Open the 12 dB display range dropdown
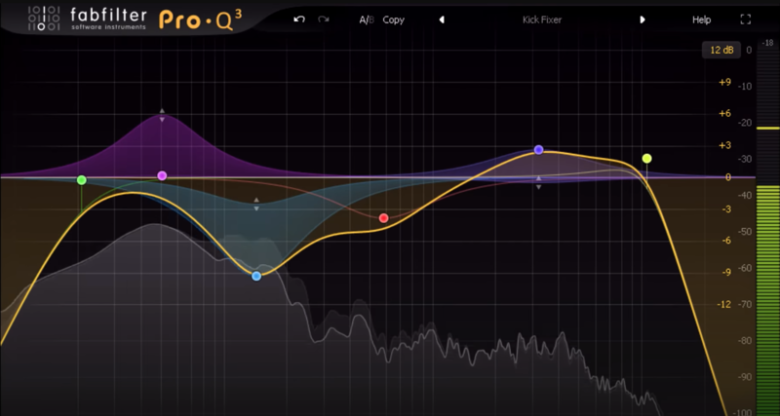This screenshot has width=780, height=416. (x=721, y=50)
